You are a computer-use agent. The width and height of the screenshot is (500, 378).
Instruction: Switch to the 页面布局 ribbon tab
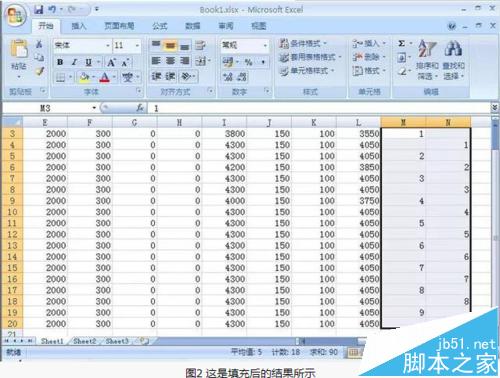(x=119, y=26)
